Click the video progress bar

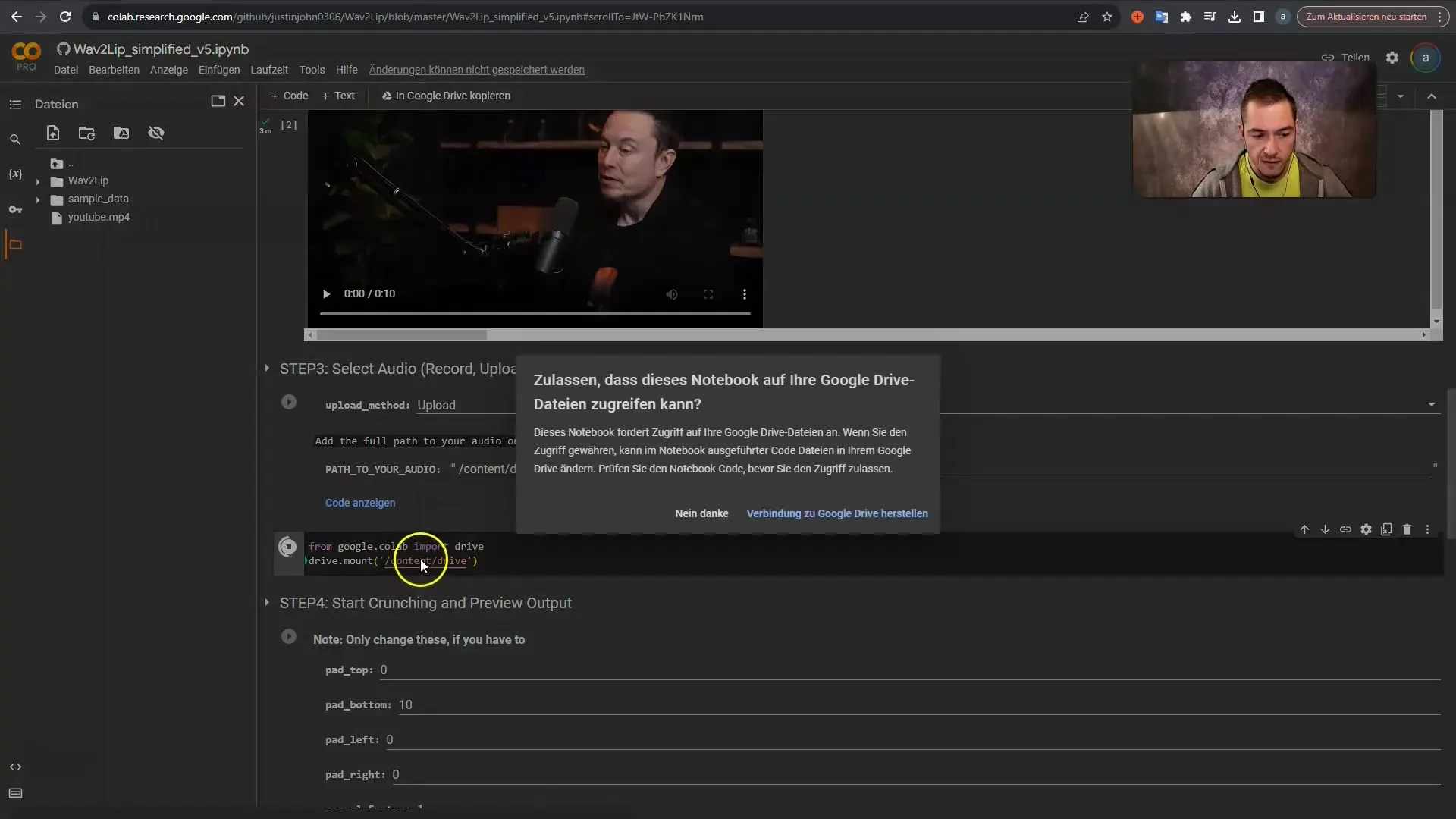click(535, 313)
